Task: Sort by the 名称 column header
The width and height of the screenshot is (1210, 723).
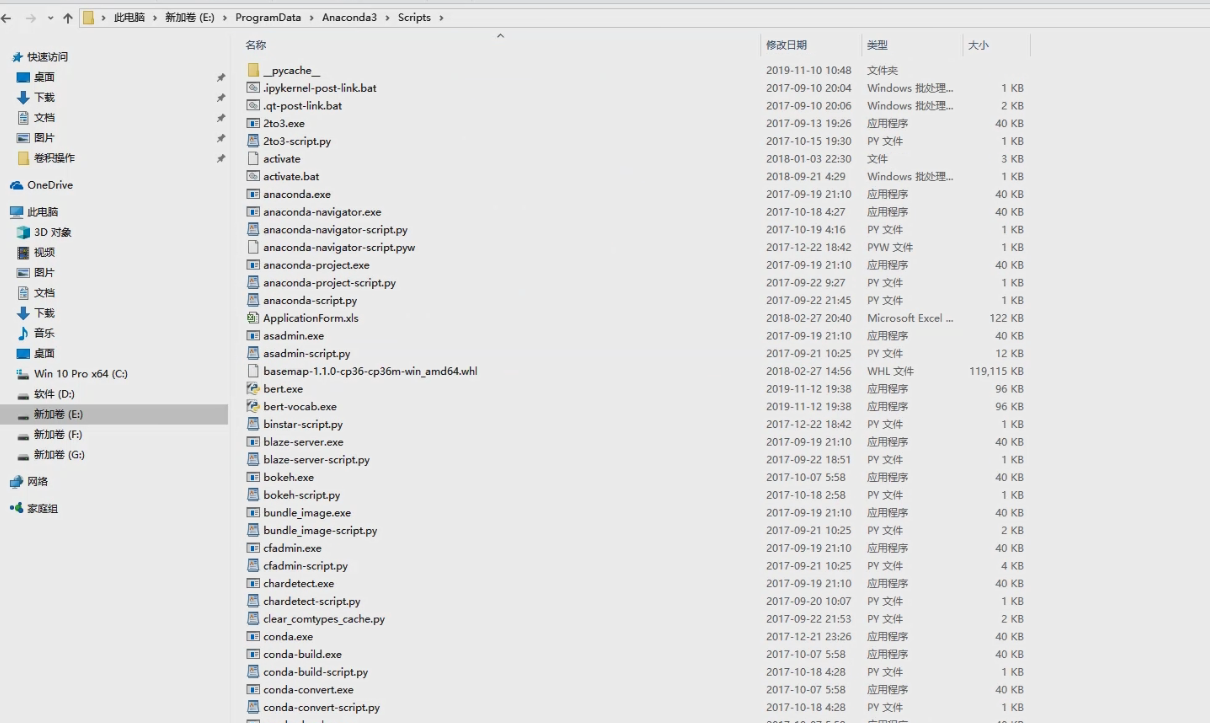Action: 256,45
